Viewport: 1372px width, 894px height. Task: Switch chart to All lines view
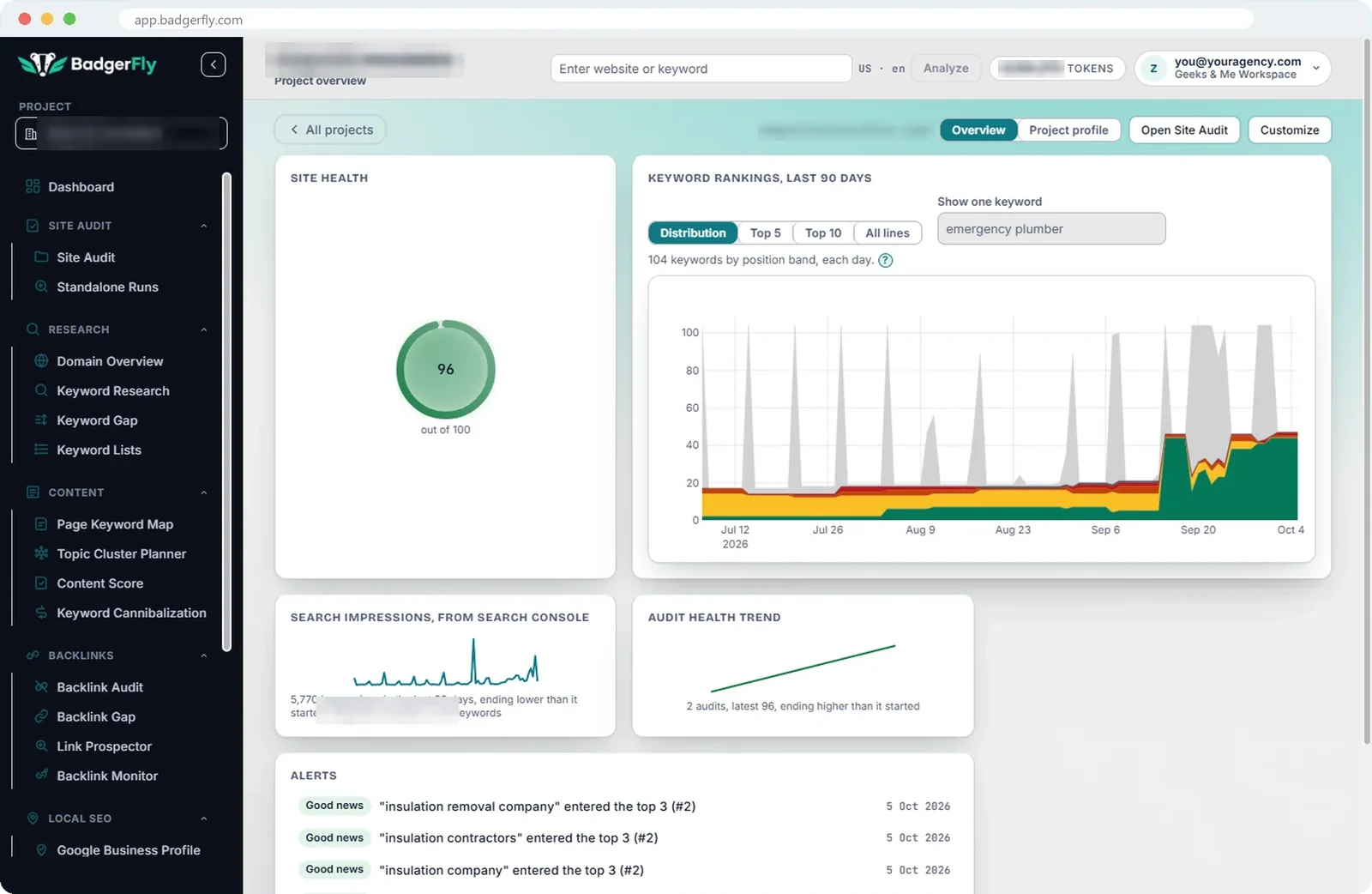[x=888, y=233]
